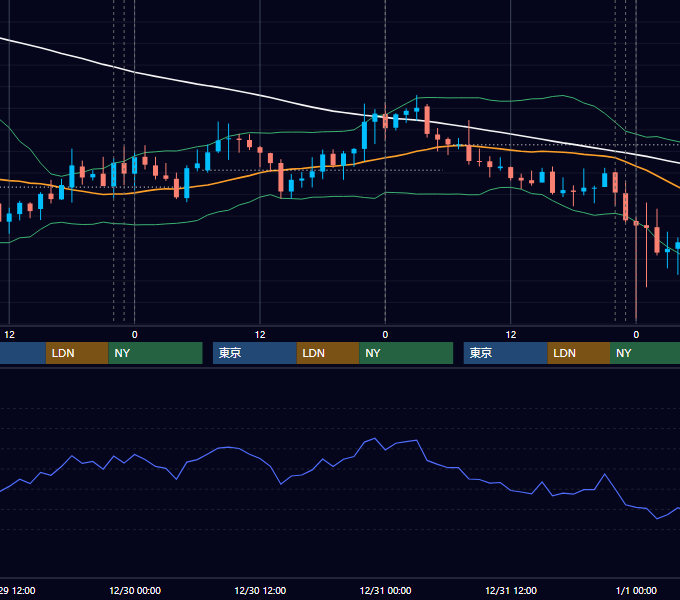Image resolution: width=680 pixels, height=600 pixels.
Task: Click the LDN session block following 12/30 12:00
Action: (x=328, y=353)
